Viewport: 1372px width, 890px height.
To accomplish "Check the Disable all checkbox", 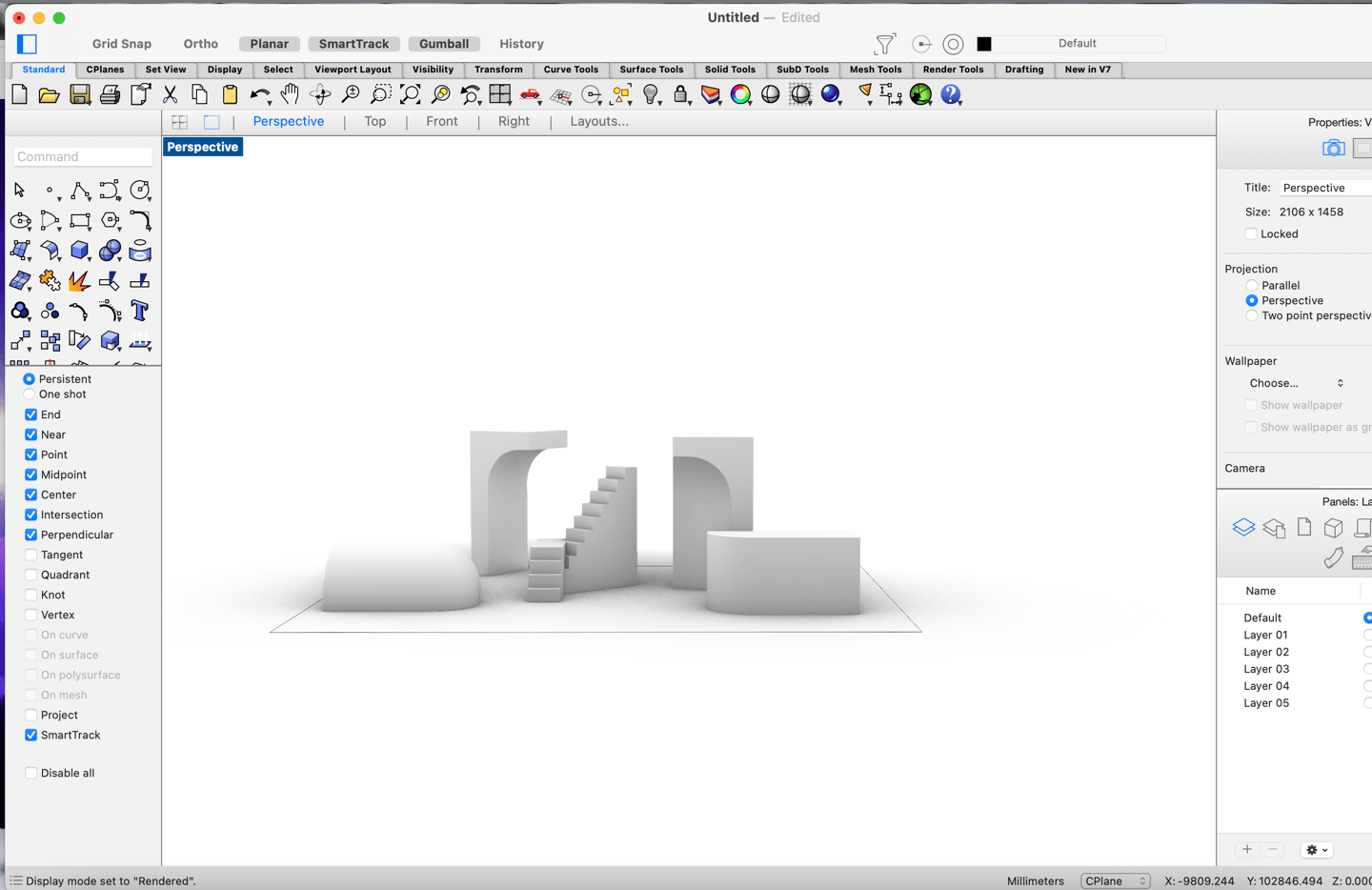I will coord(31,773).
